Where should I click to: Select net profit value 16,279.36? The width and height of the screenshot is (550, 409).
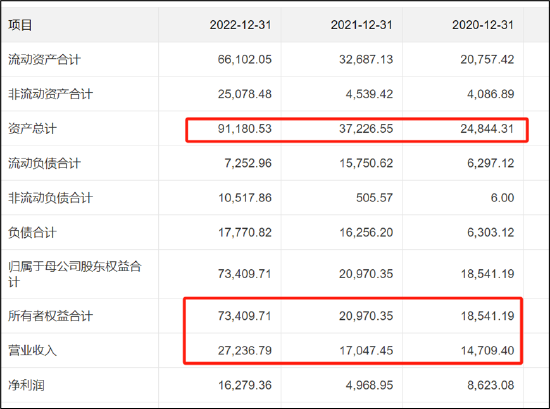pos(245,385)
